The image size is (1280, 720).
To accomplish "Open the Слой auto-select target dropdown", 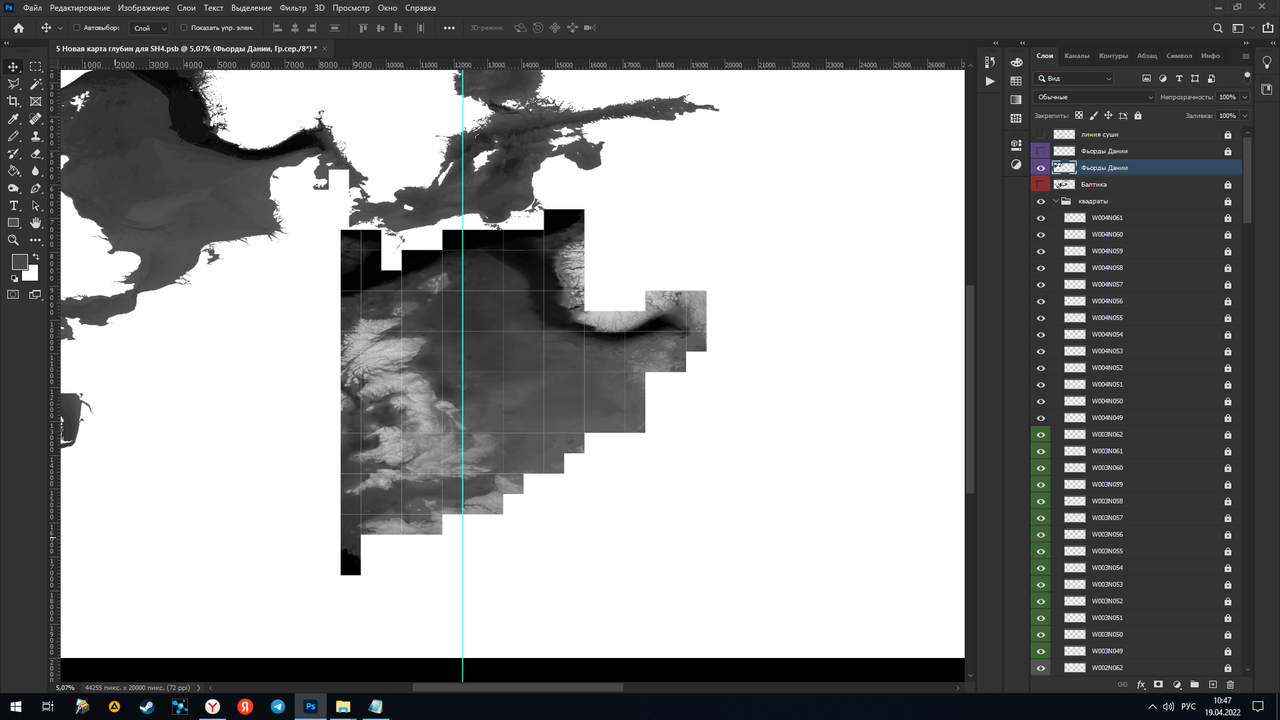I will 150,28.
